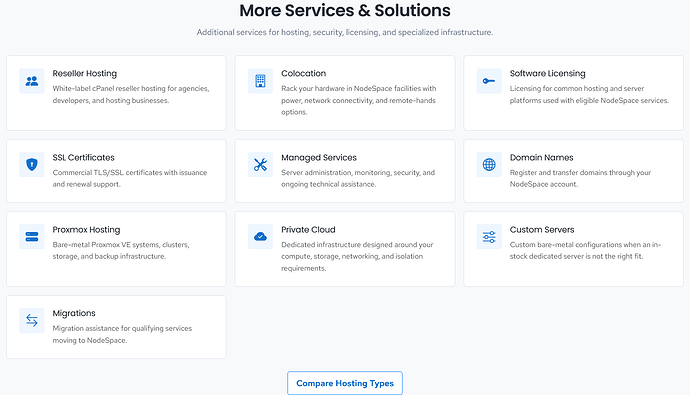690x395 pixels.
Task: Click the Software Licensing key icon
Action: 489,81
